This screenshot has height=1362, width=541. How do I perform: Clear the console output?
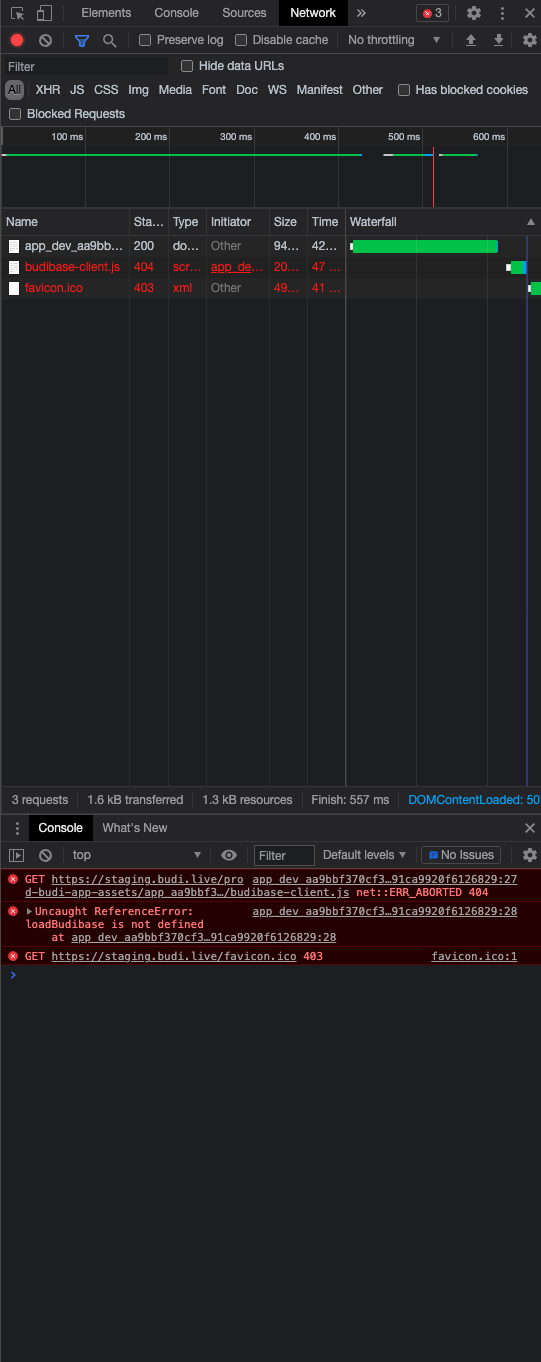(x=45, y=855)
